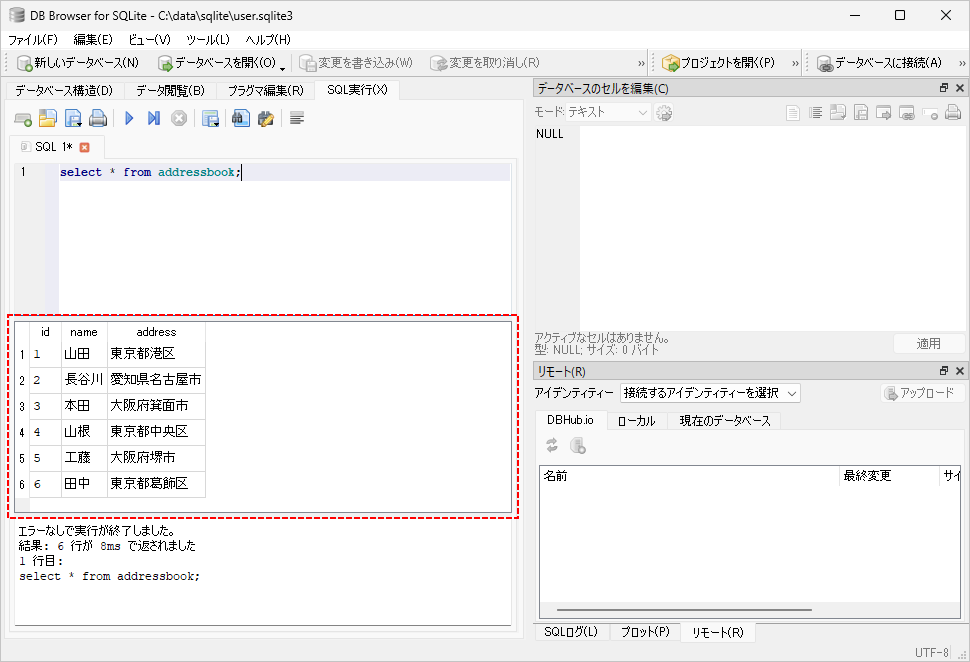Open an SQL file from disk
The image size is (970, 662).
pyautogui.click(x=48, y=118)
